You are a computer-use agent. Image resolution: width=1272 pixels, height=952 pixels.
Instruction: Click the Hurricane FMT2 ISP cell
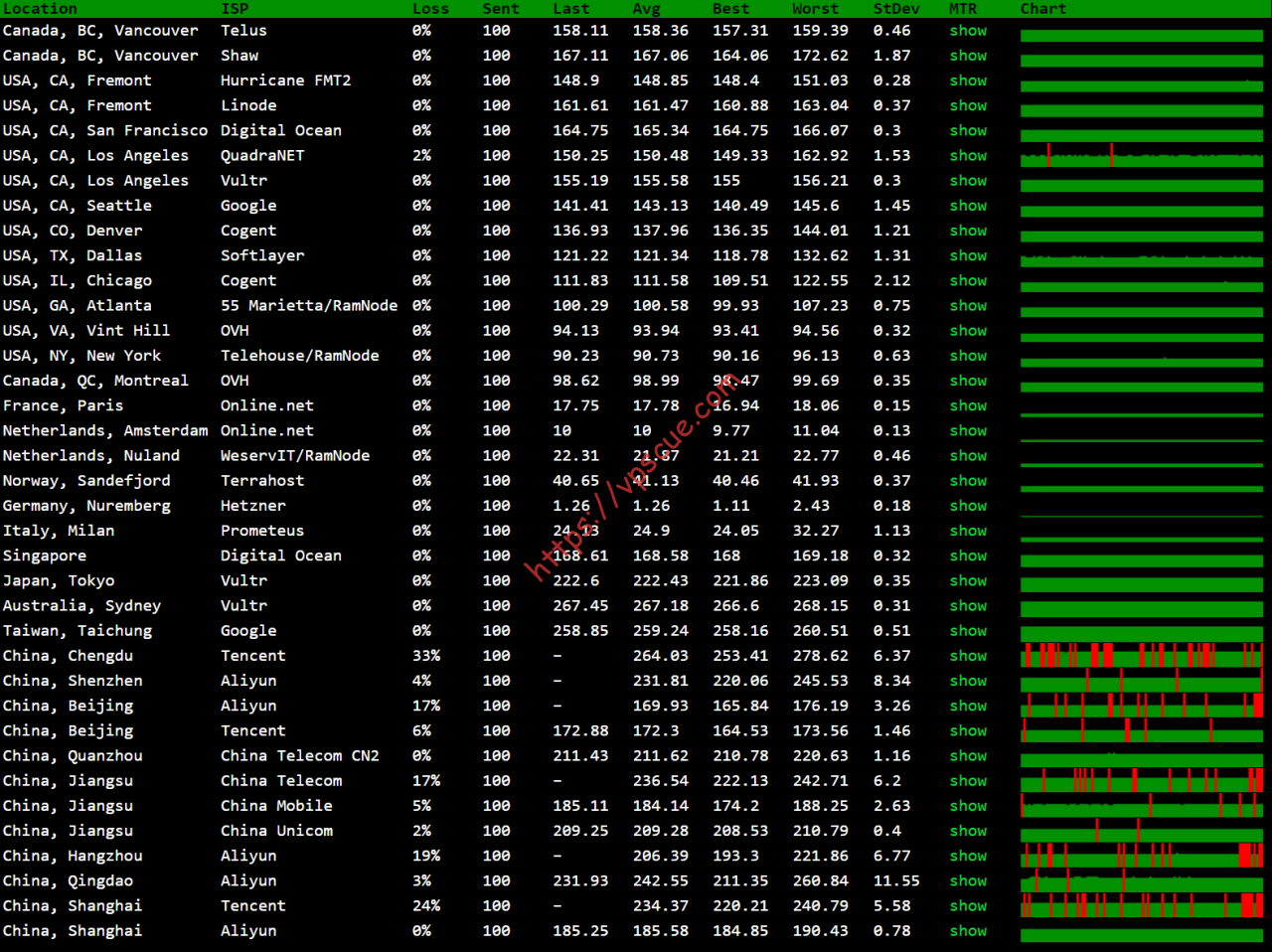(x=286, y=80)
